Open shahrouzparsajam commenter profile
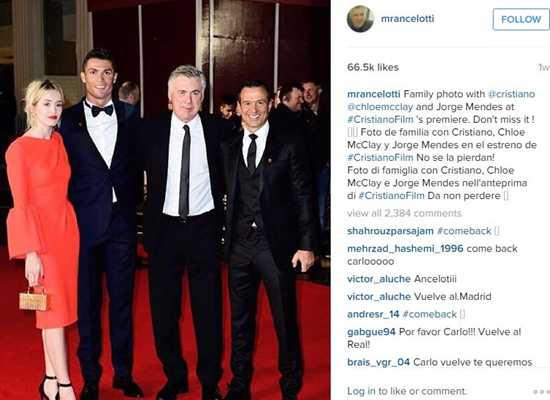The height and width of the screenshot is (400, 550). coord(390,231)
